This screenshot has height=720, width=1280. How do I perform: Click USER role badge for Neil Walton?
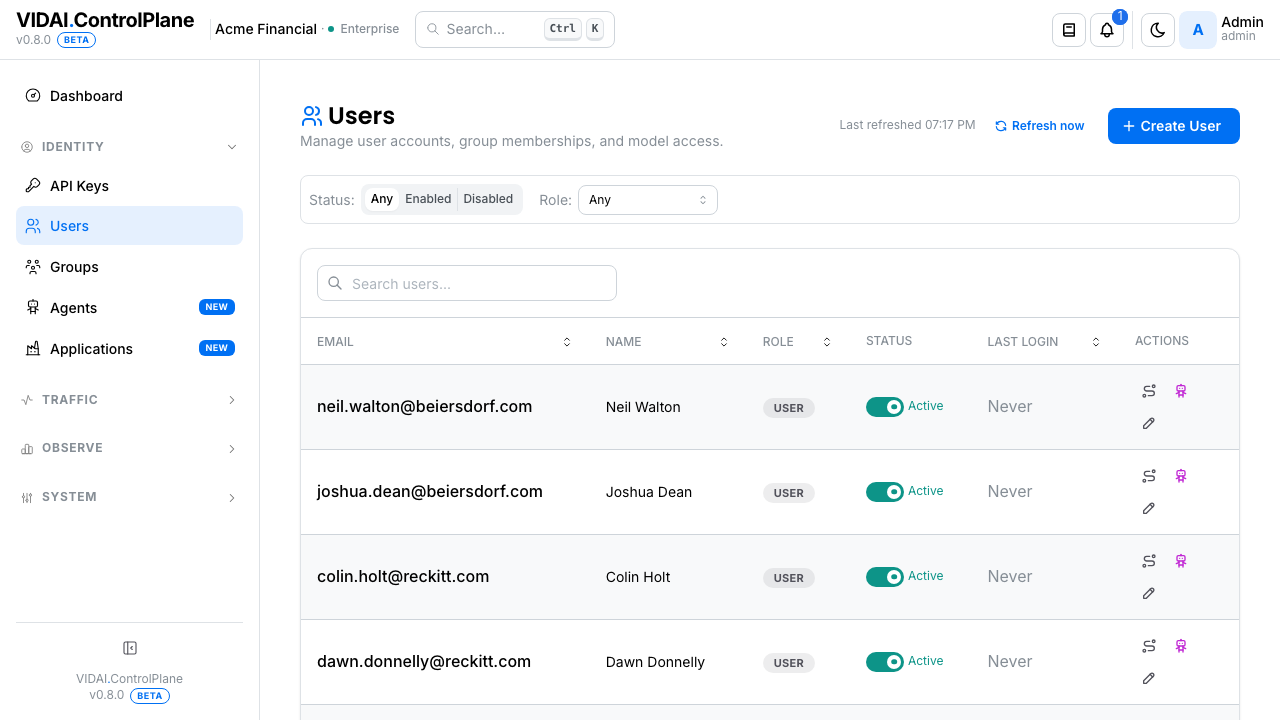789,408
